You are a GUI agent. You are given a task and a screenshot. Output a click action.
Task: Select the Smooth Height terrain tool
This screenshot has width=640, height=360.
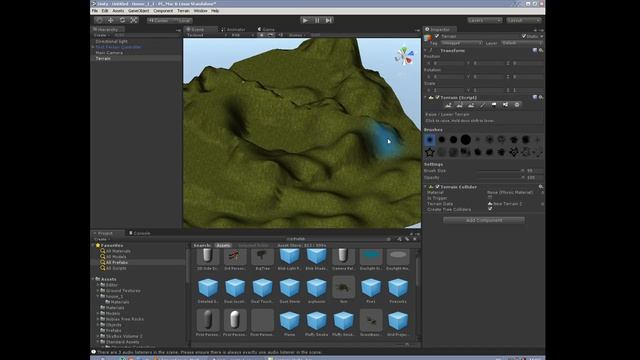(471, 105)
